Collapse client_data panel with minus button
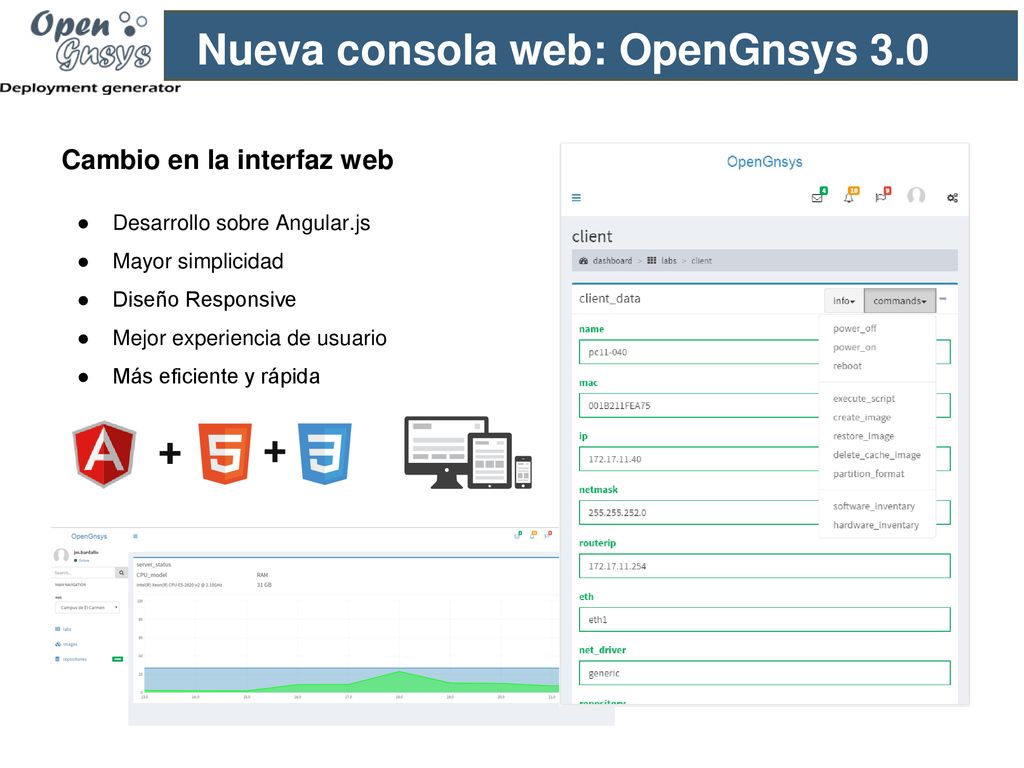The height and width of the screenshot is (768, 1024). 943,299
